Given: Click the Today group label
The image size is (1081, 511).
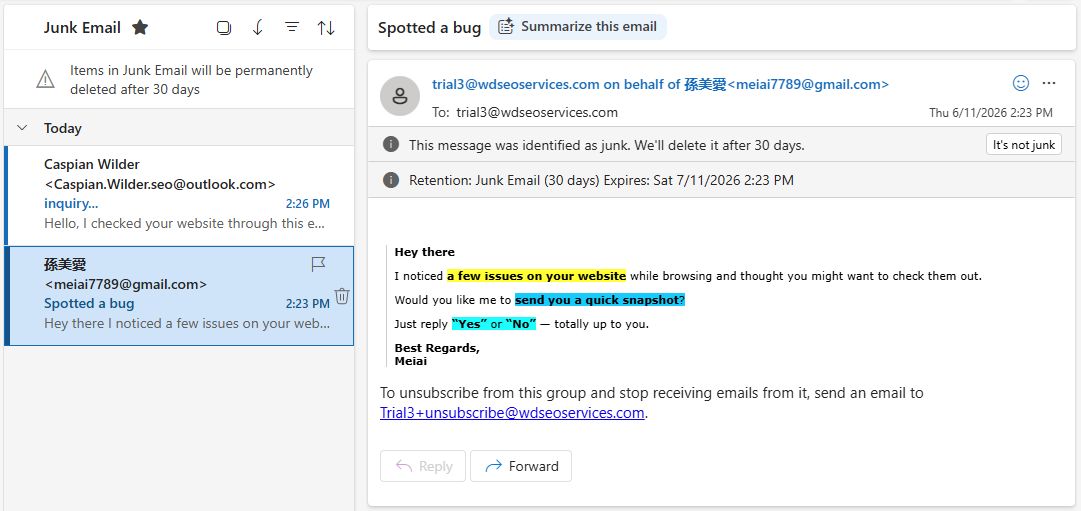Looking at the screenshot, I should pos(63,128).
